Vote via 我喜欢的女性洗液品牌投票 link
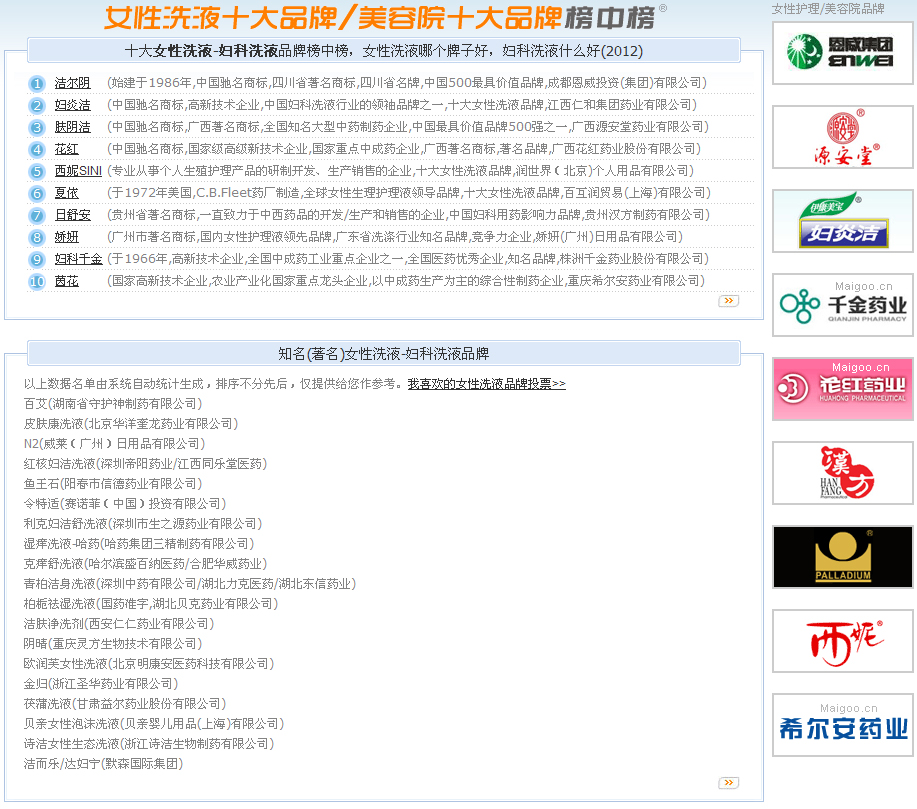This screenshot has height=809, width=917. pos(487,384)
